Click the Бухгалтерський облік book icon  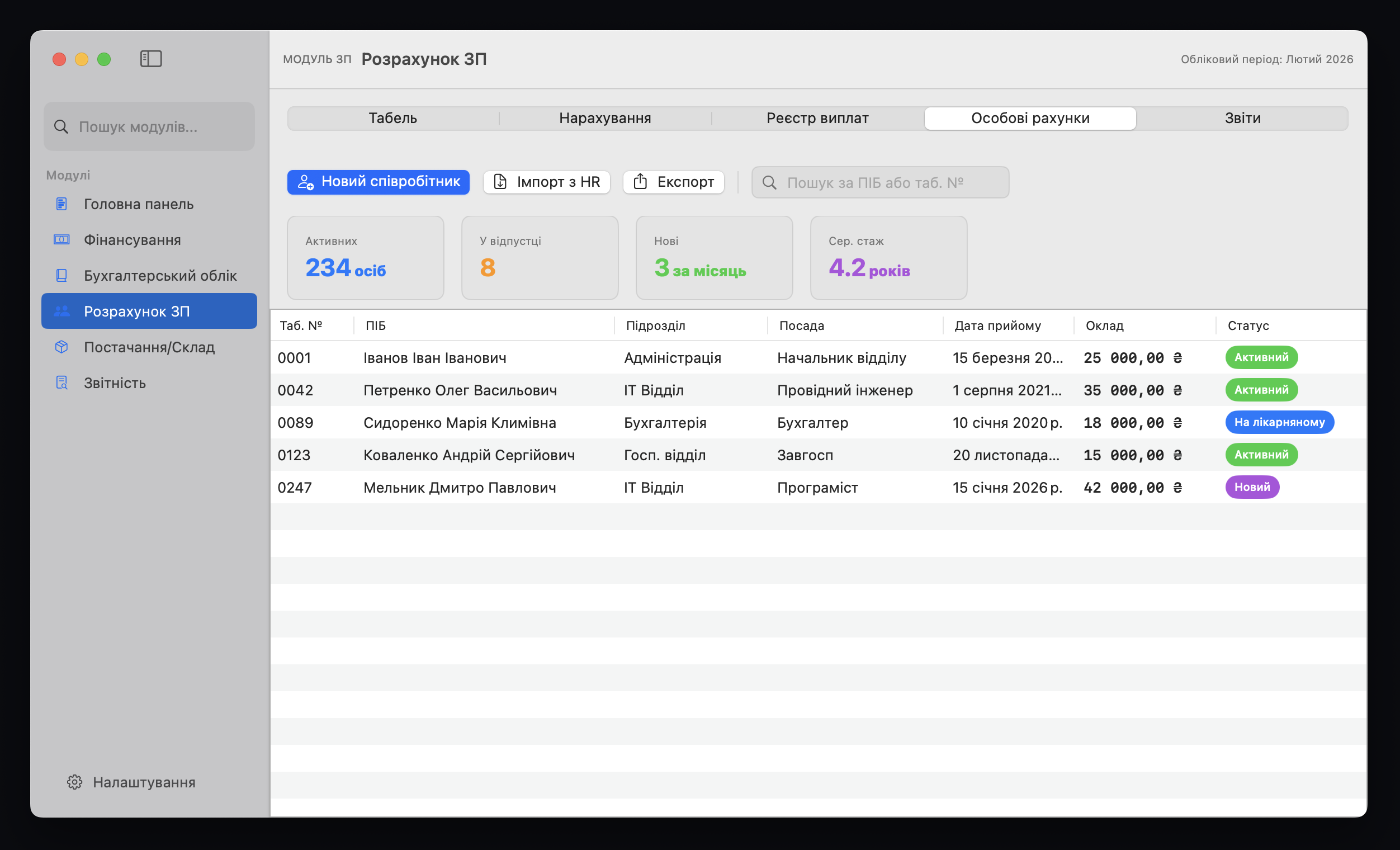62,276
